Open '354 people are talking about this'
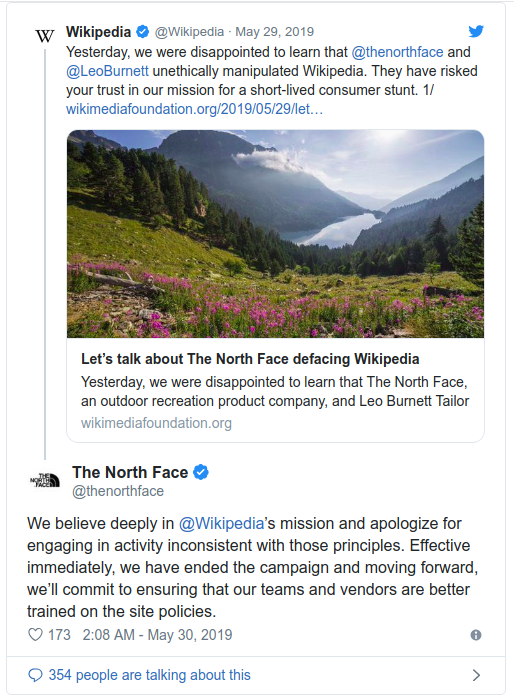This screenshot has width=514, height=696. click(x=150, y=675)
